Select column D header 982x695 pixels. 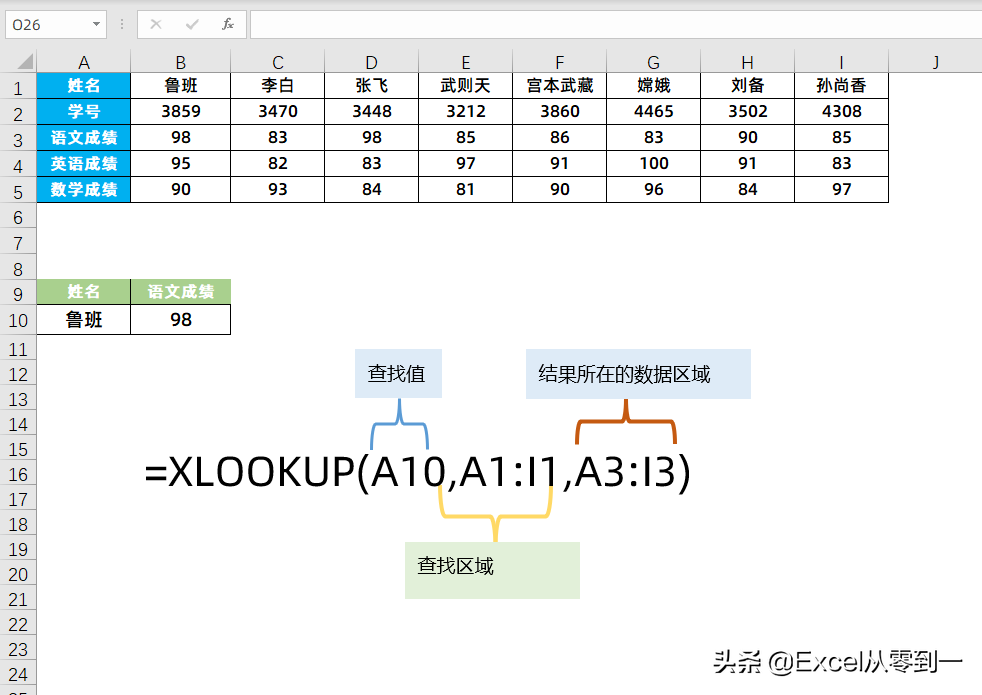tap(371, 62)
